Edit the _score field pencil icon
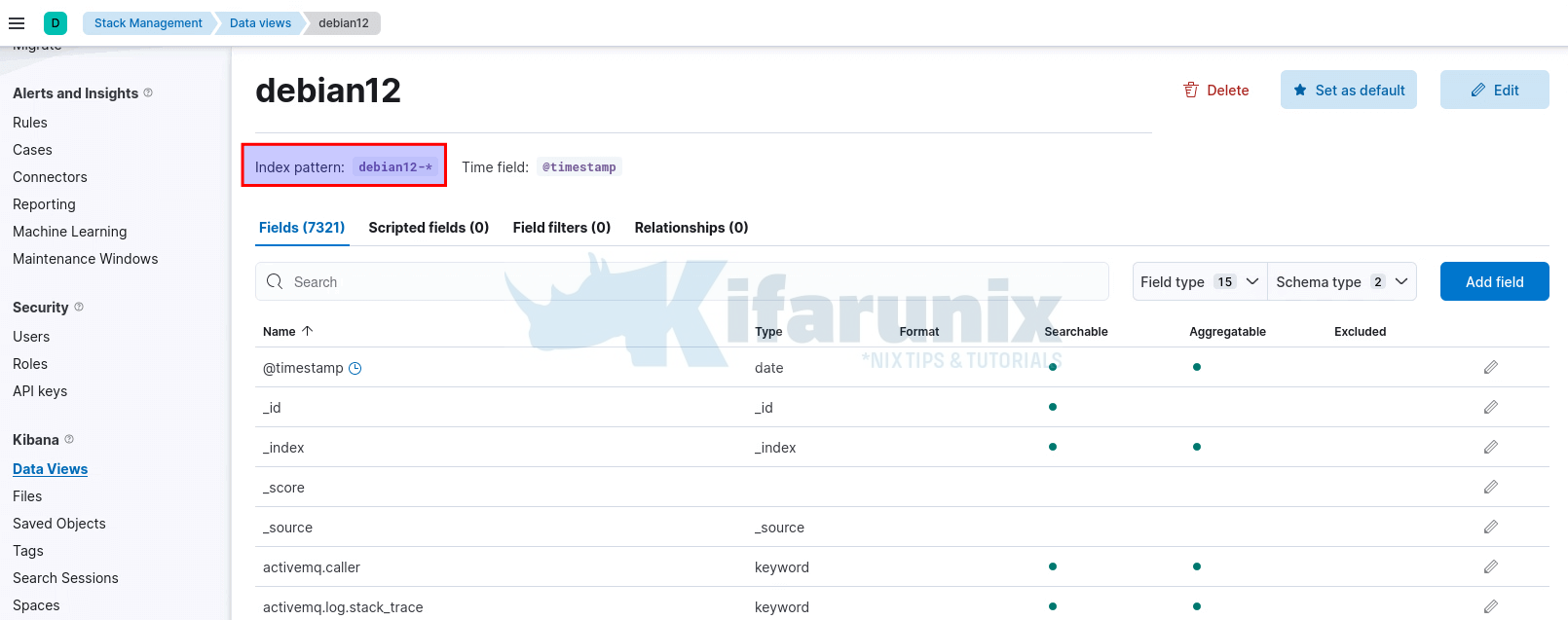1568x620 pixels. pos(1490,487)
